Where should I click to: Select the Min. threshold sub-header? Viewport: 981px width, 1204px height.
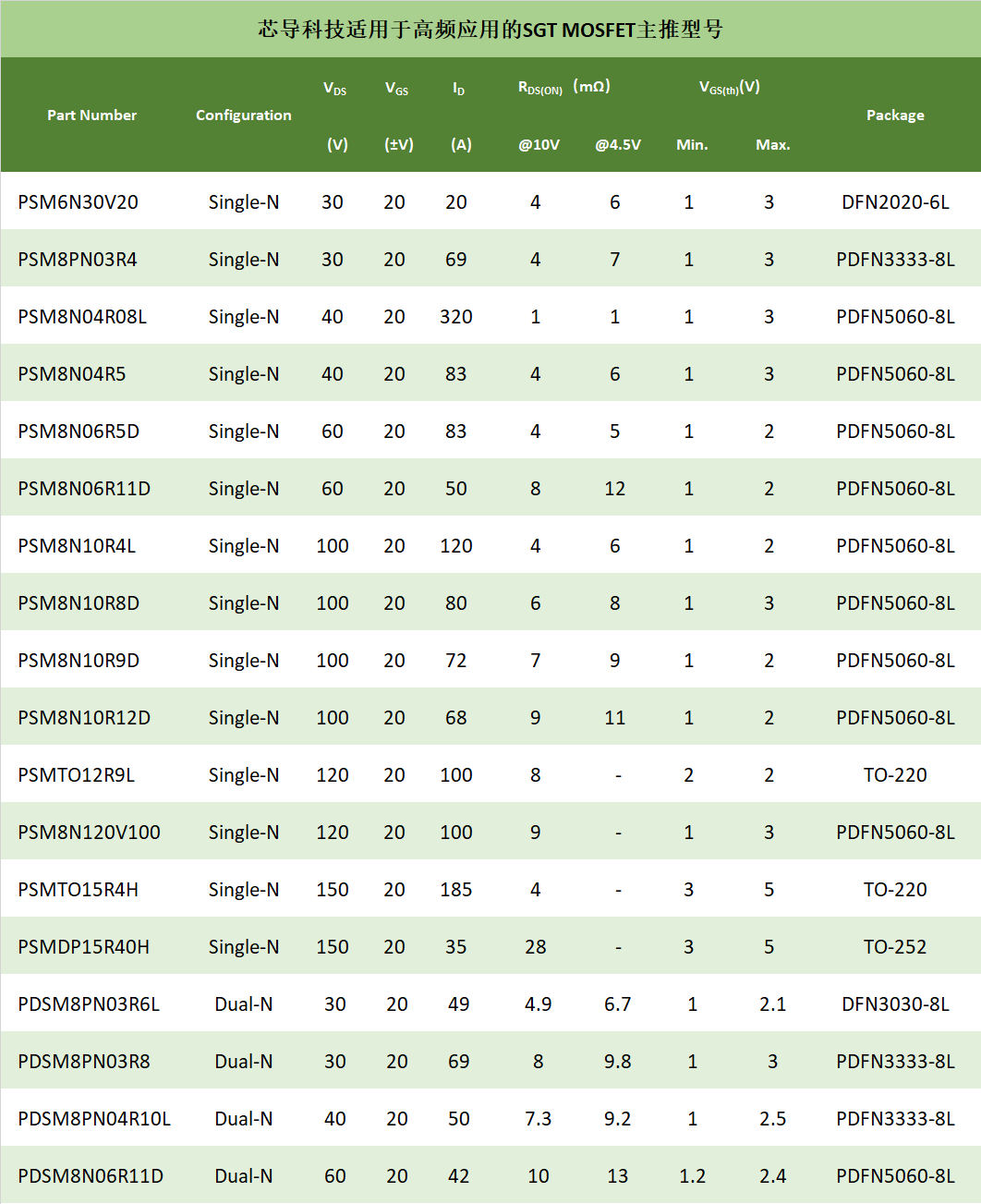(x=692, y=144)
